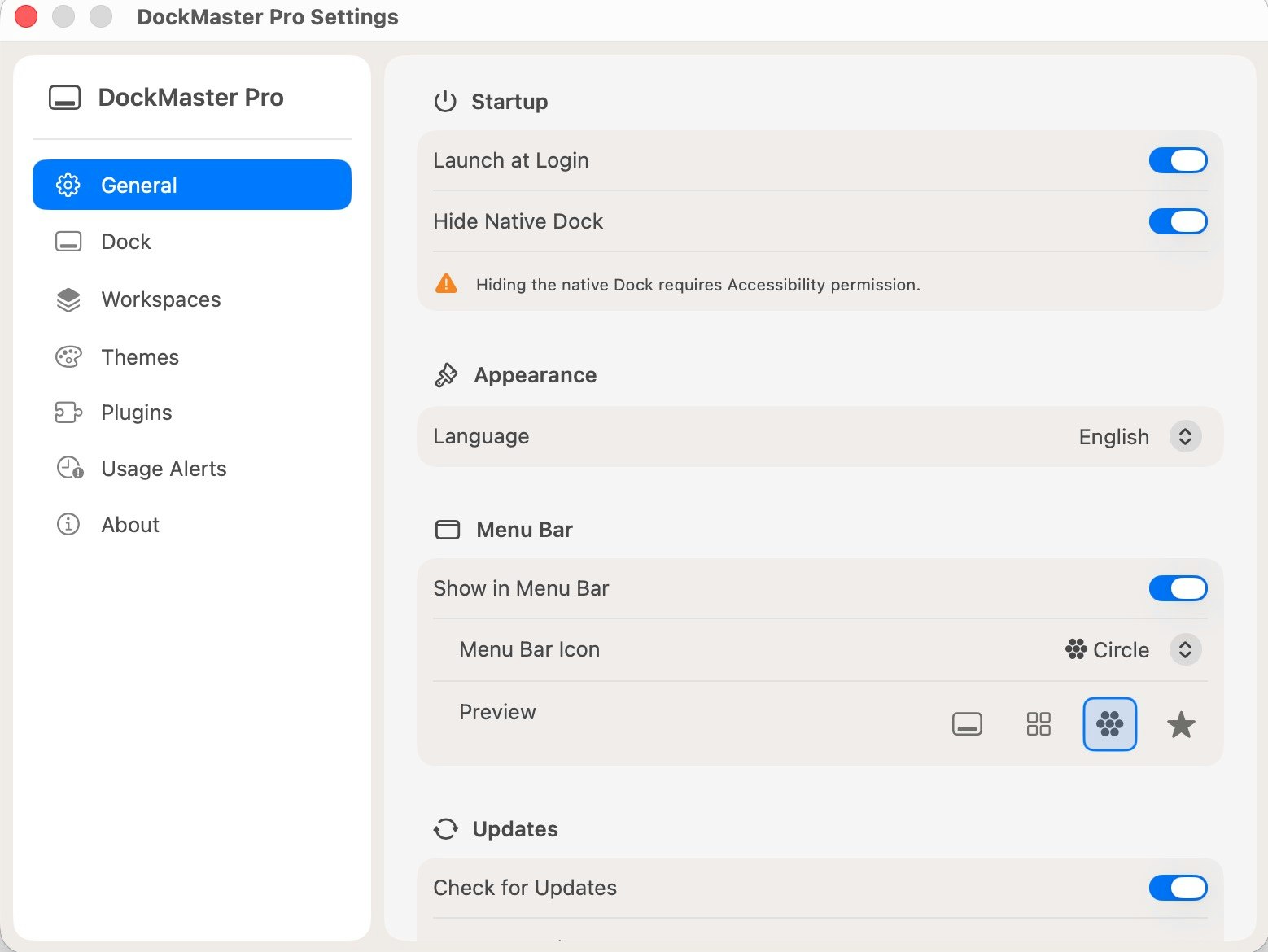Click the About info icon
Screen dimensions: 1268x952
coord(68,525)
